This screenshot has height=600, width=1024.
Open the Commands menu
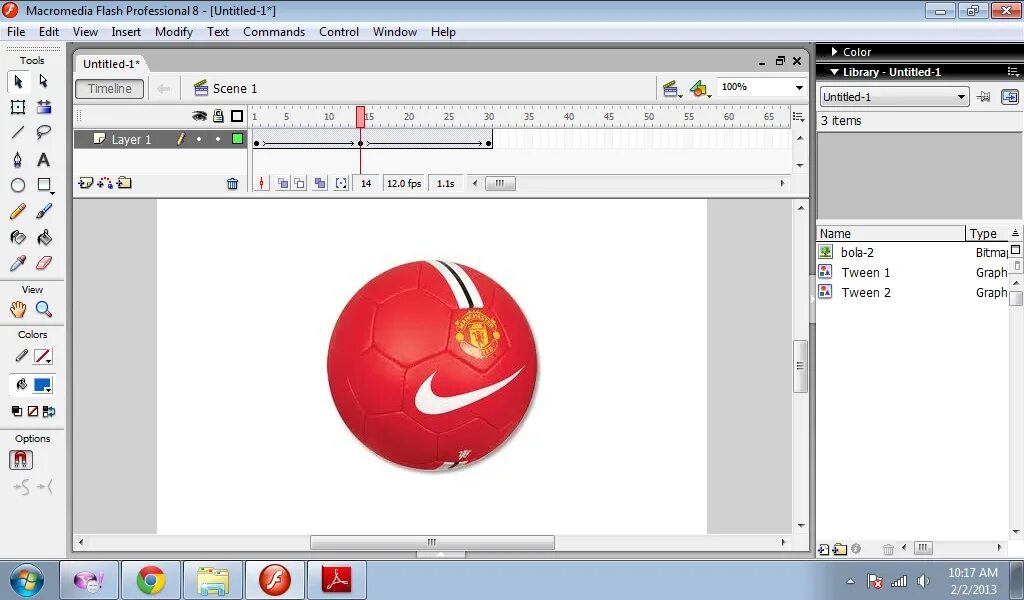[274, 32]
